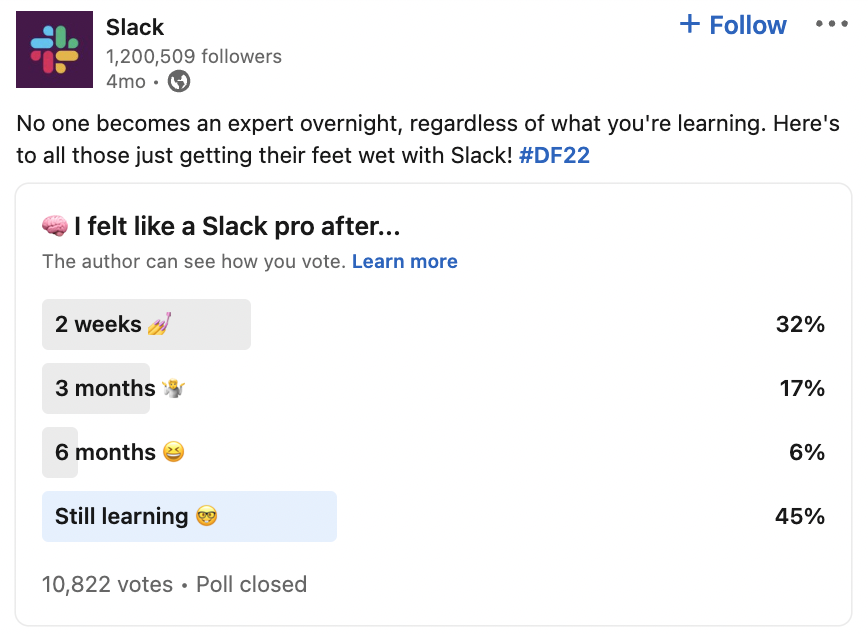Viewport: 868px width, 634px height.
Task: Open the Learn more link
Action: 405,261
